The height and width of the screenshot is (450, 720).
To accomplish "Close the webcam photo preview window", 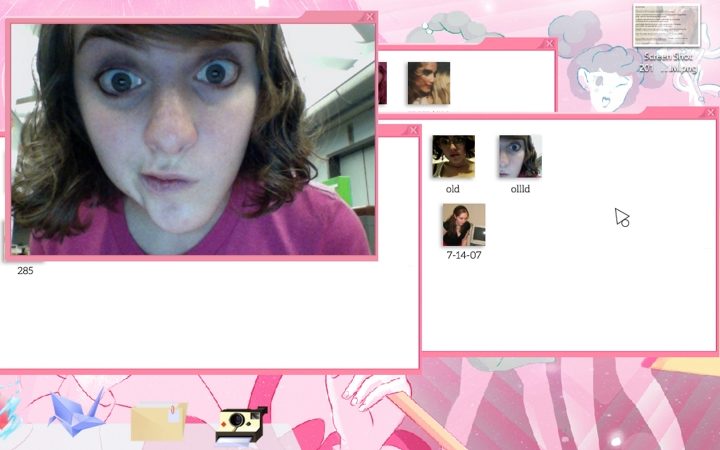I will 369,17.
